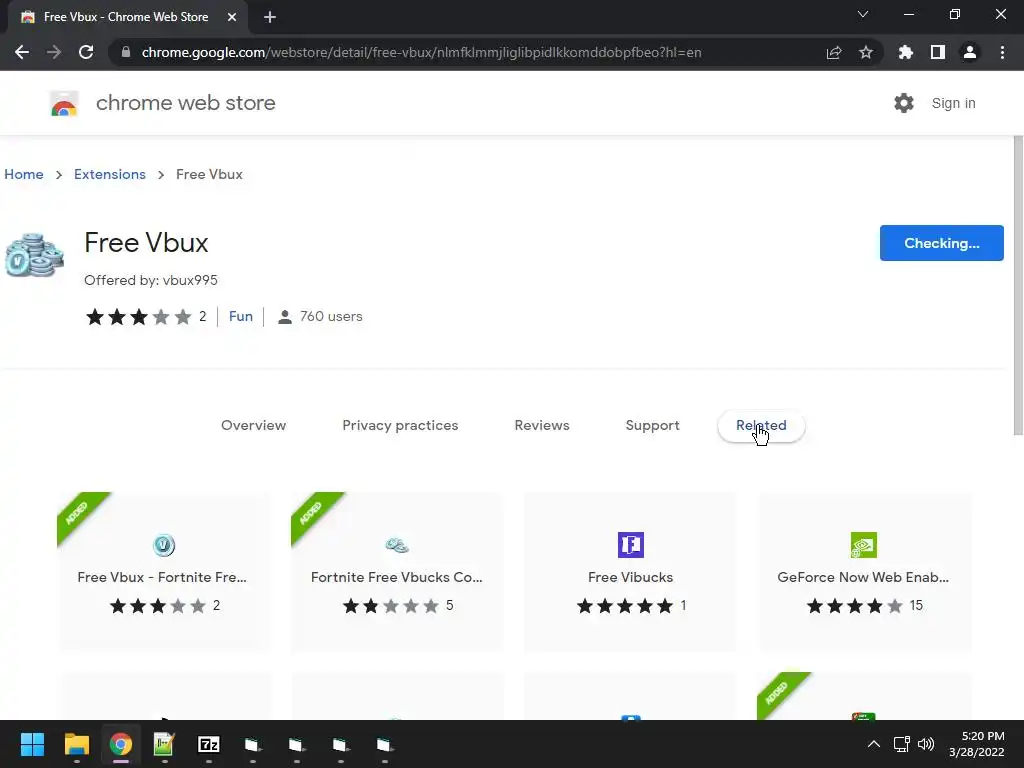Image resolution: width=1024 pixels, height=768 pixels.
Task: Close the Free Vbux browser tab
Action: tap(231, 17)
